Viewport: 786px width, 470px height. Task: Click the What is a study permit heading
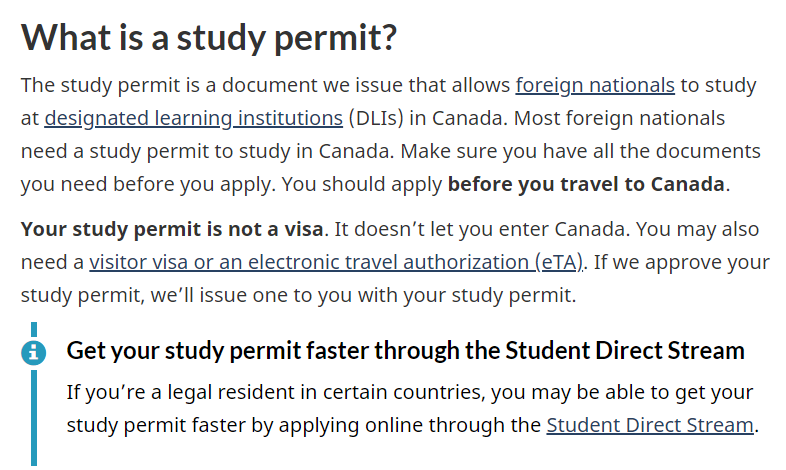click(x=209, y=38)
